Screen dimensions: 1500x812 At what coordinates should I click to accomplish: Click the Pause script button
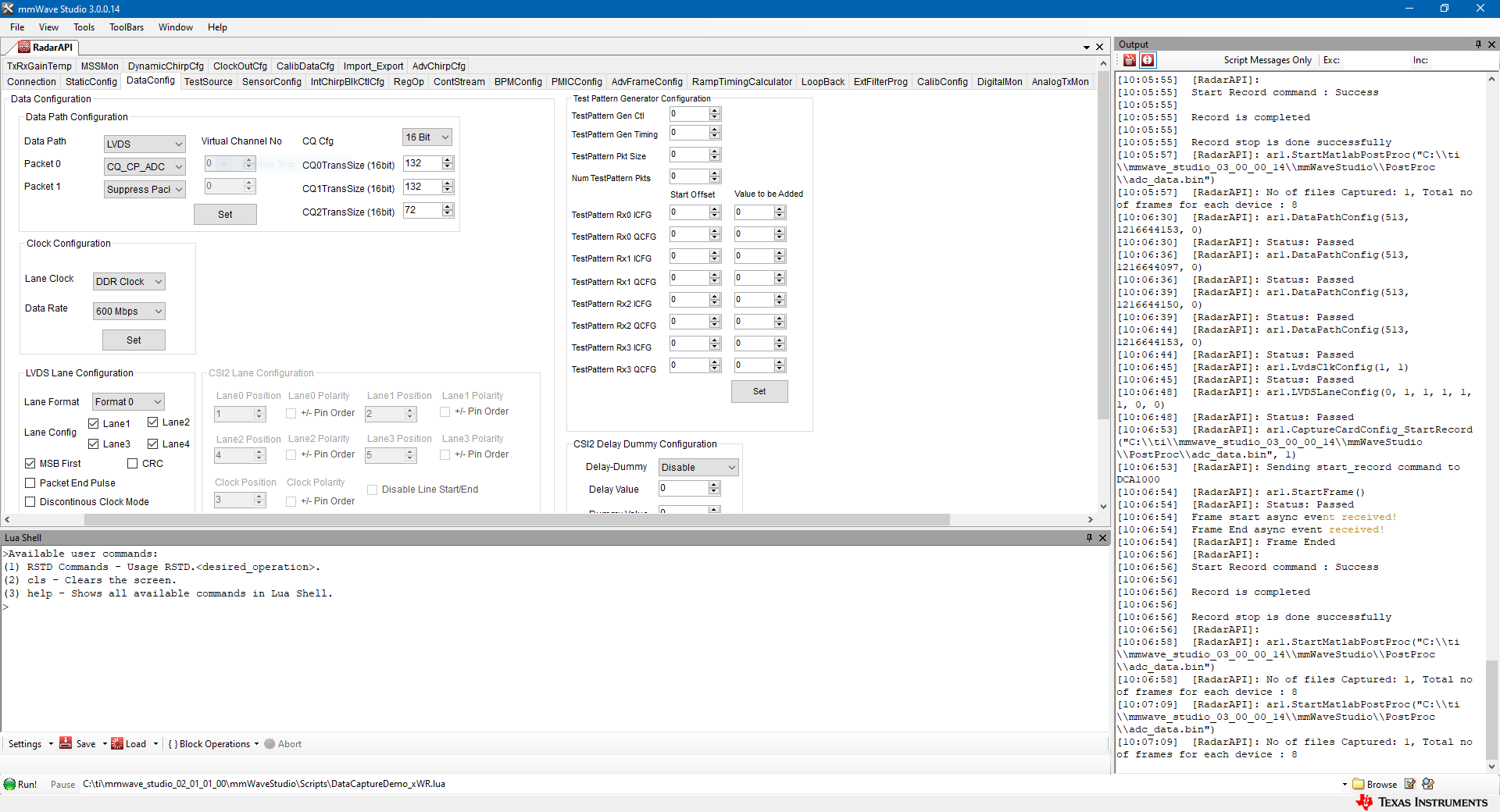pyautogui.click(x=62, y=785)
